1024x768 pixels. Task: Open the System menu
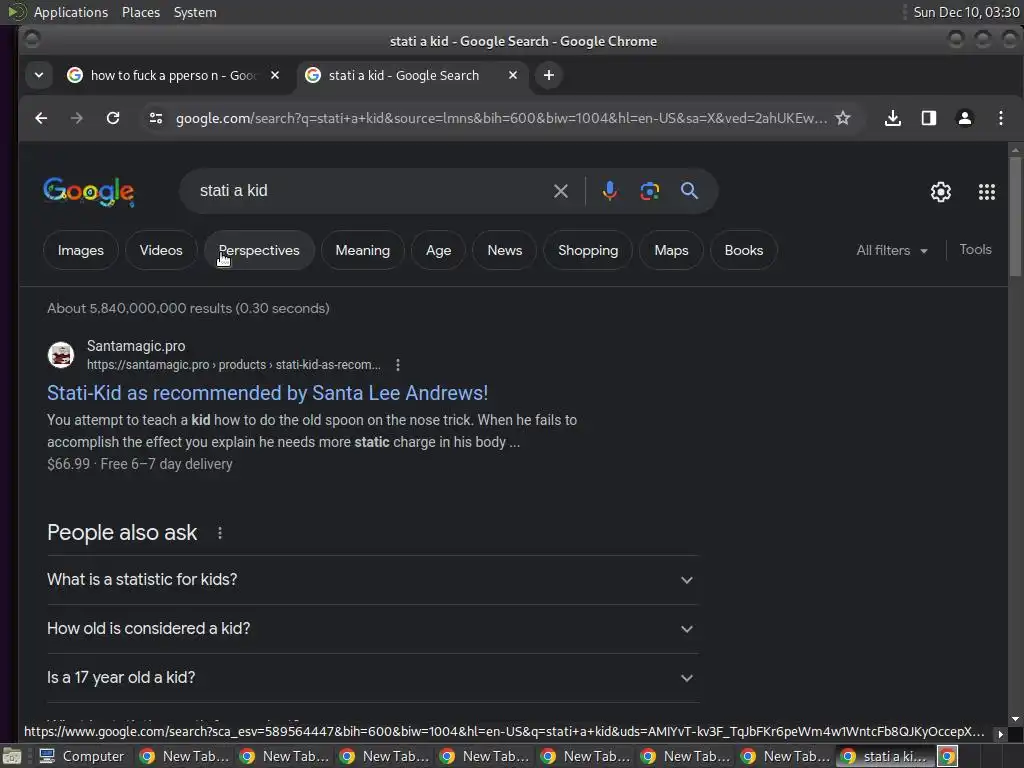(195, 12)
